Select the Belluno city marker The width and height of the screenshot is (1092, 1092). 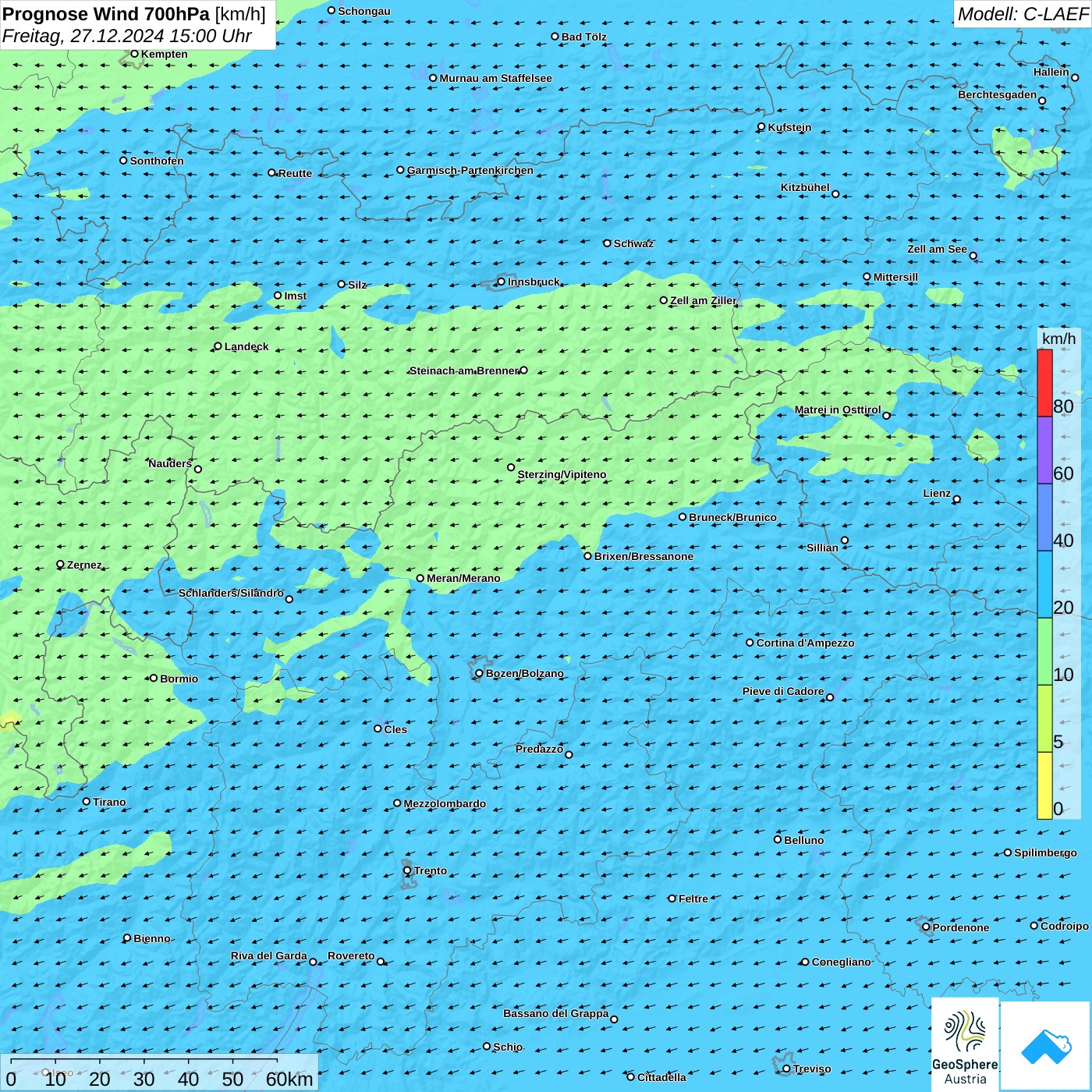(x=778, y=839)
